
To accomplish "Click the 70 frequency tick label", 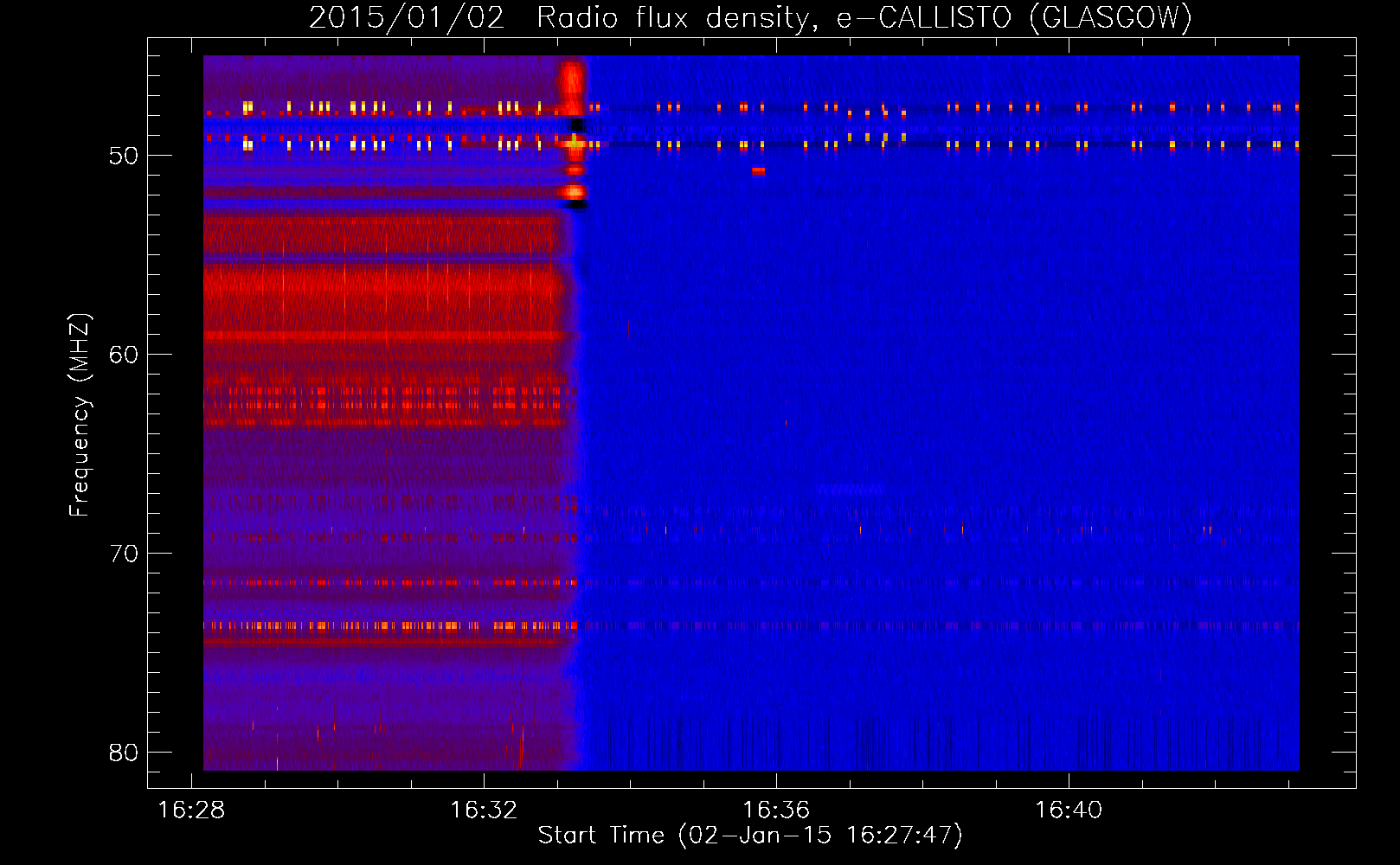I will point(124,554).
